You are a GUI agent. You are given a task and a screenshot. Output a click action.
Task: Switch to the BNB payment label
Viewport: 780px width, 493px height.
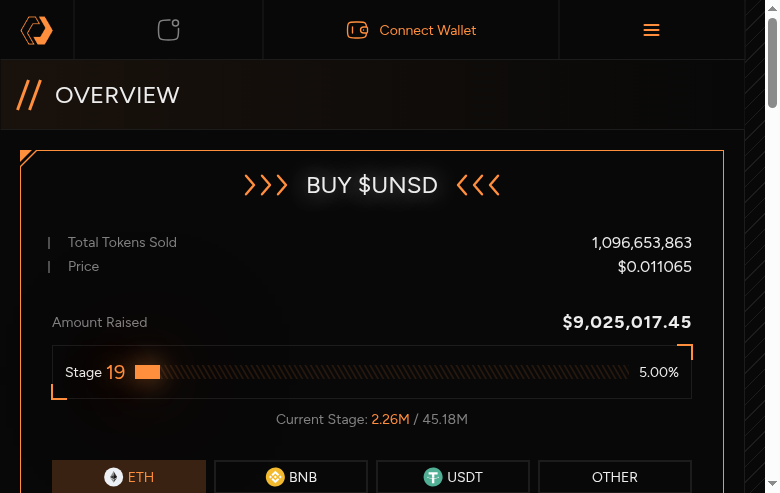coord(303,477)
